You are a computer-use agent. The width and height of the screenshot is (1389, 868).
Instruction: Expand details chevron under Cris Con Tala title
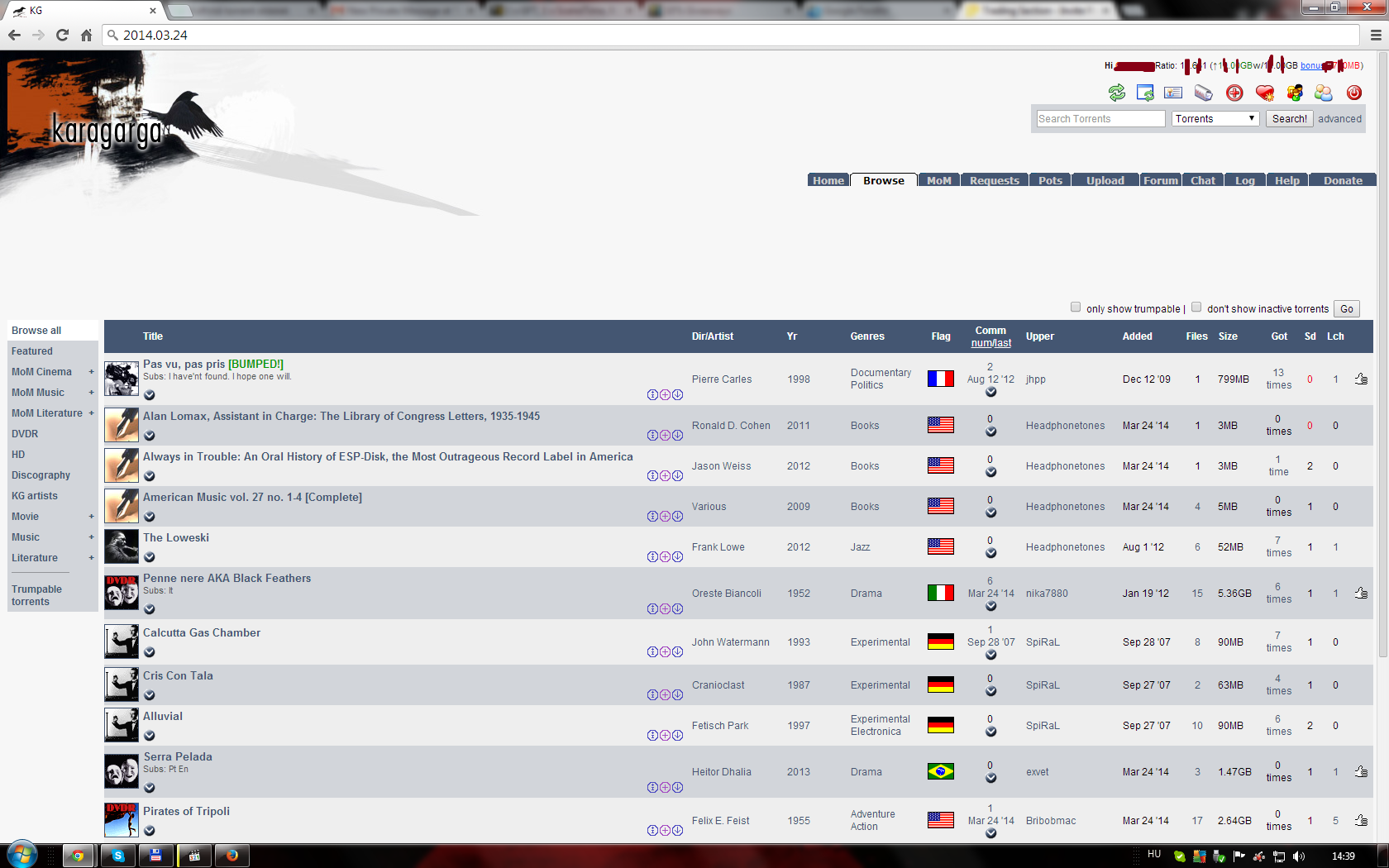(150, 695)
